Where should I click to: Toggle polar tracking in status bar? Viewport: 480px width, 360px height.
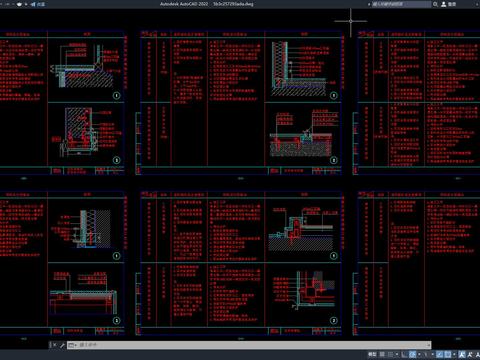[x=412, y=354]
